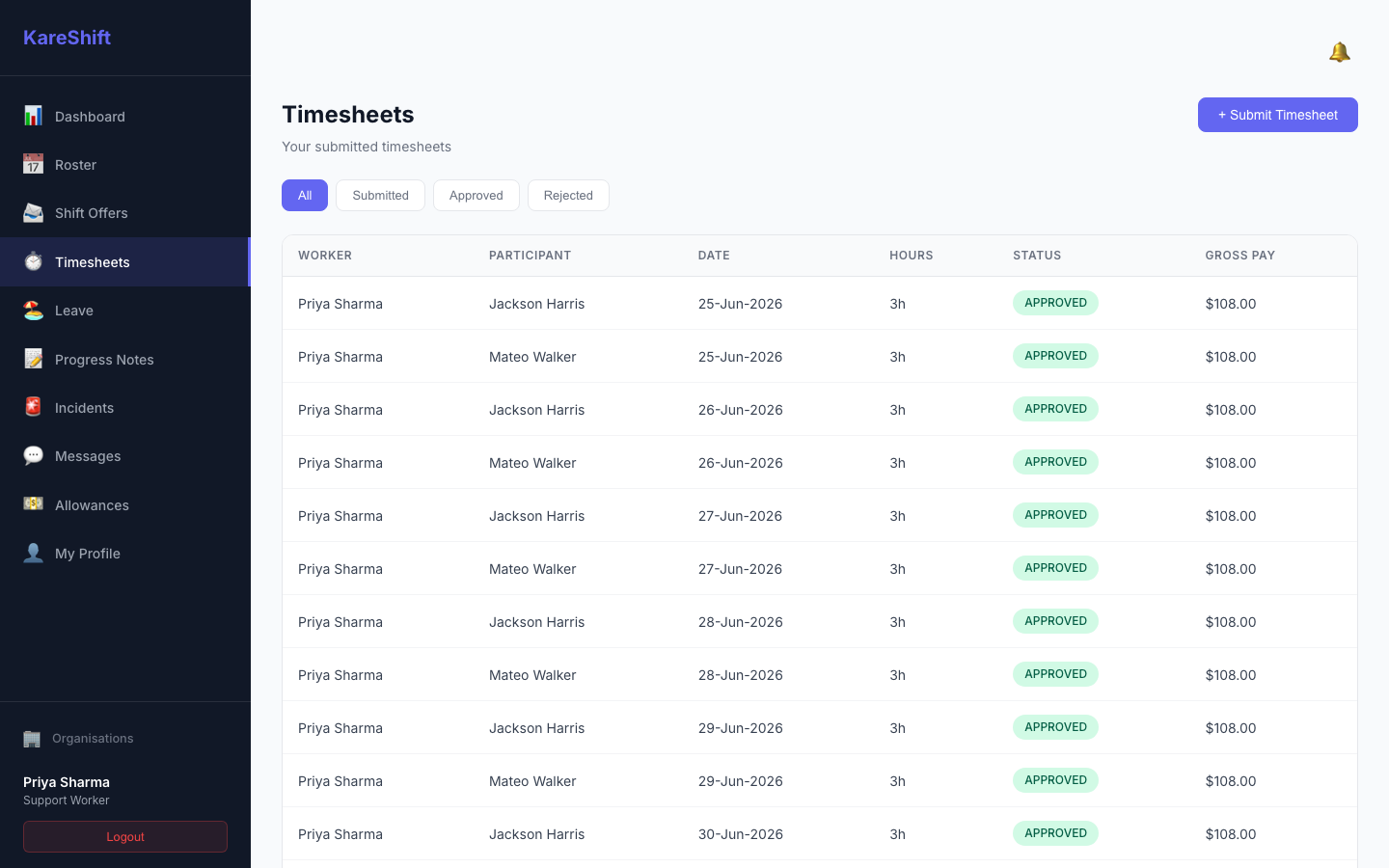
Task: Click the Timesheets stopwatch icon
Action: click(33, 261)
